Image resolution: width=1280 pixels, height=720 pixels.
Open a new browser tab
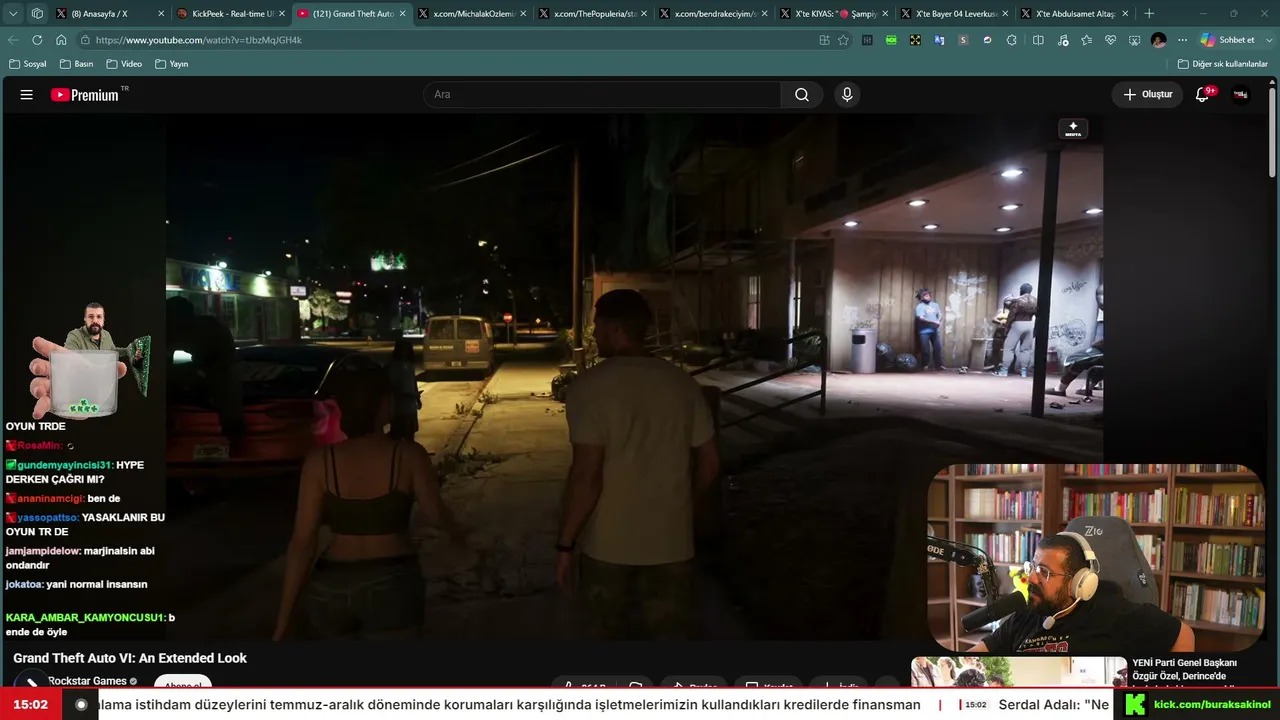[x=1149, y=14]
